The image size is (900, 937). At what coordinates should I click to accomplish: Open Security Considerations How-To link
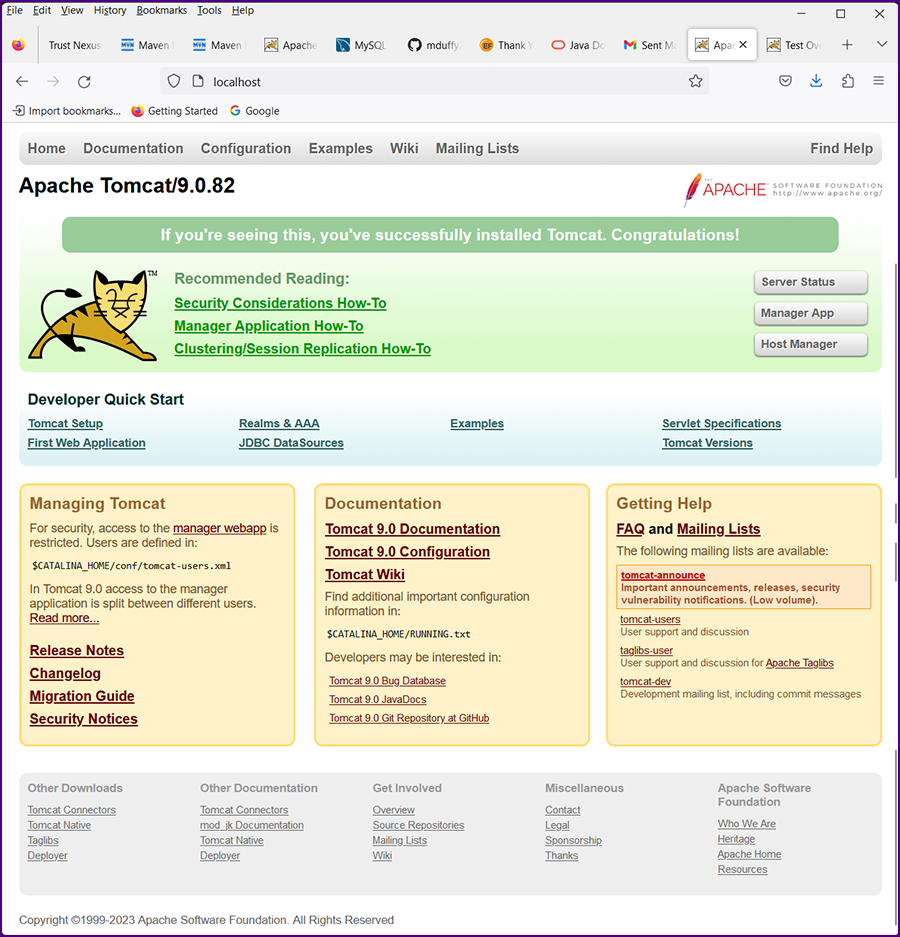tap(280, 303)
